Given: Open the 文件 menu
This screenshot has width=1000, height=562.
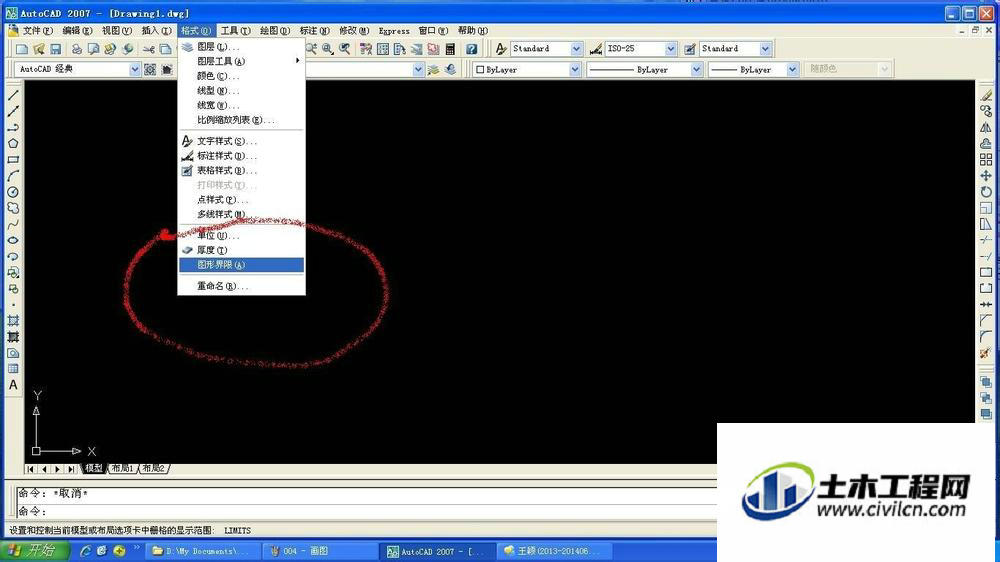Looking at the screenshot, I should [38, 31].
